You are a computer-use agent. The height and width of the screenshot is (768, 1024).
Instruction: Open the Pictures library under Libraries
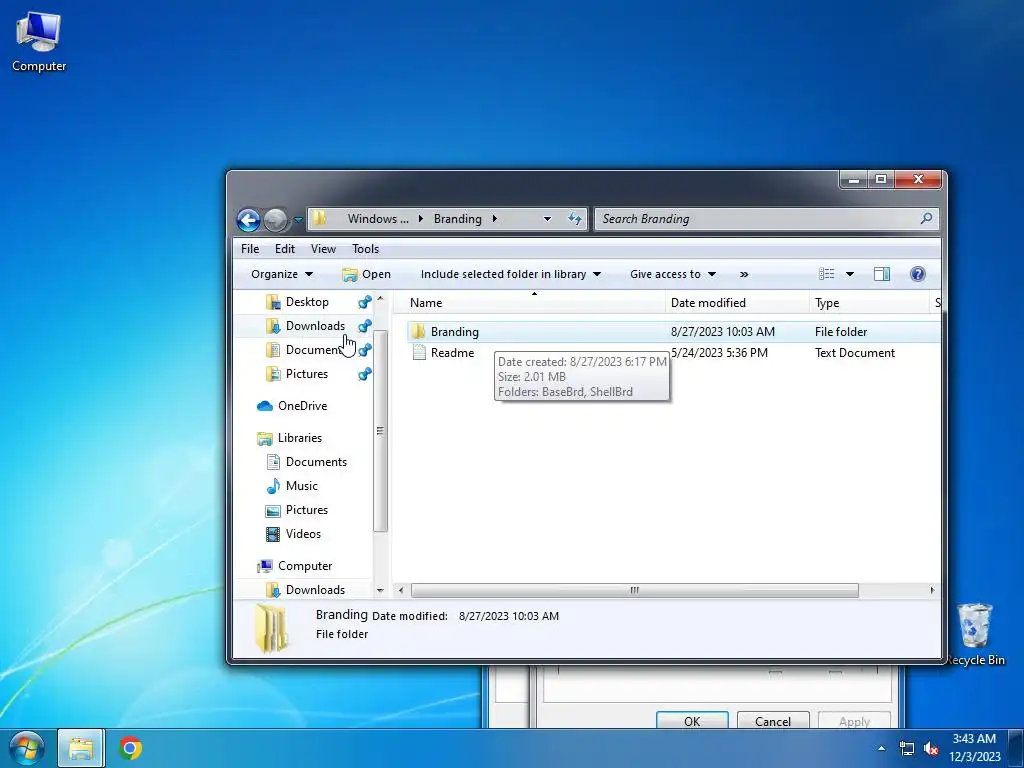point(306,511)
